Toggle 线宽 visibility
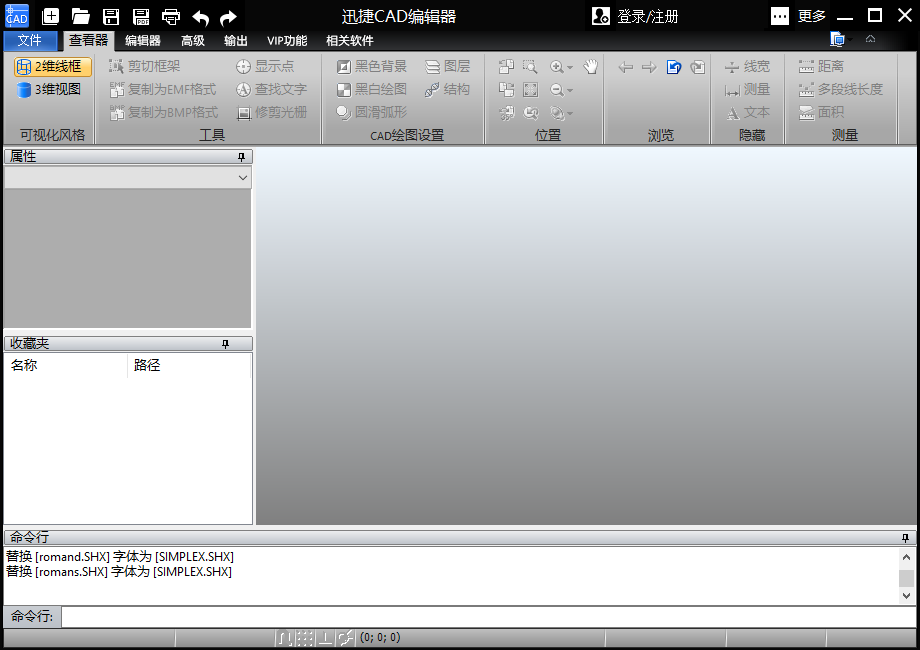This screenshot has height=650, width=920. [x=747, y=66]
